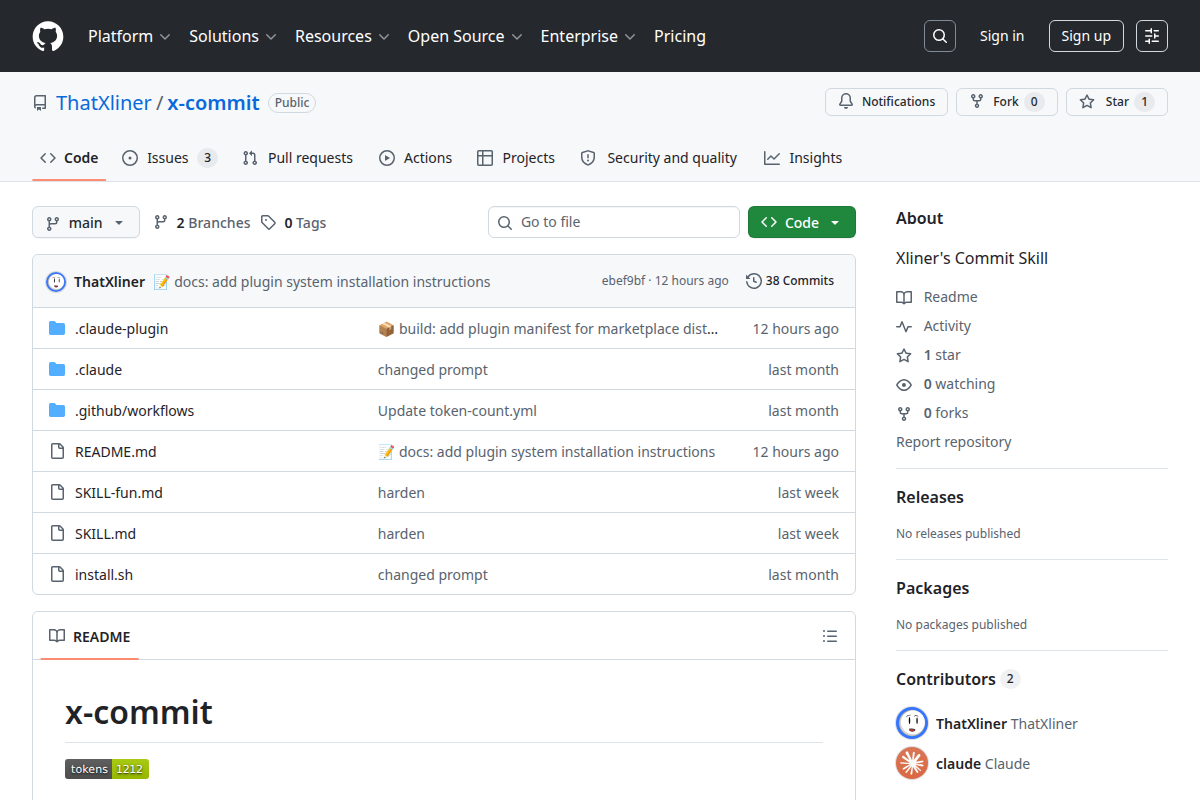Click the Sign up button
Viewport: 1200px width, 800px height.
(1086, 36)
